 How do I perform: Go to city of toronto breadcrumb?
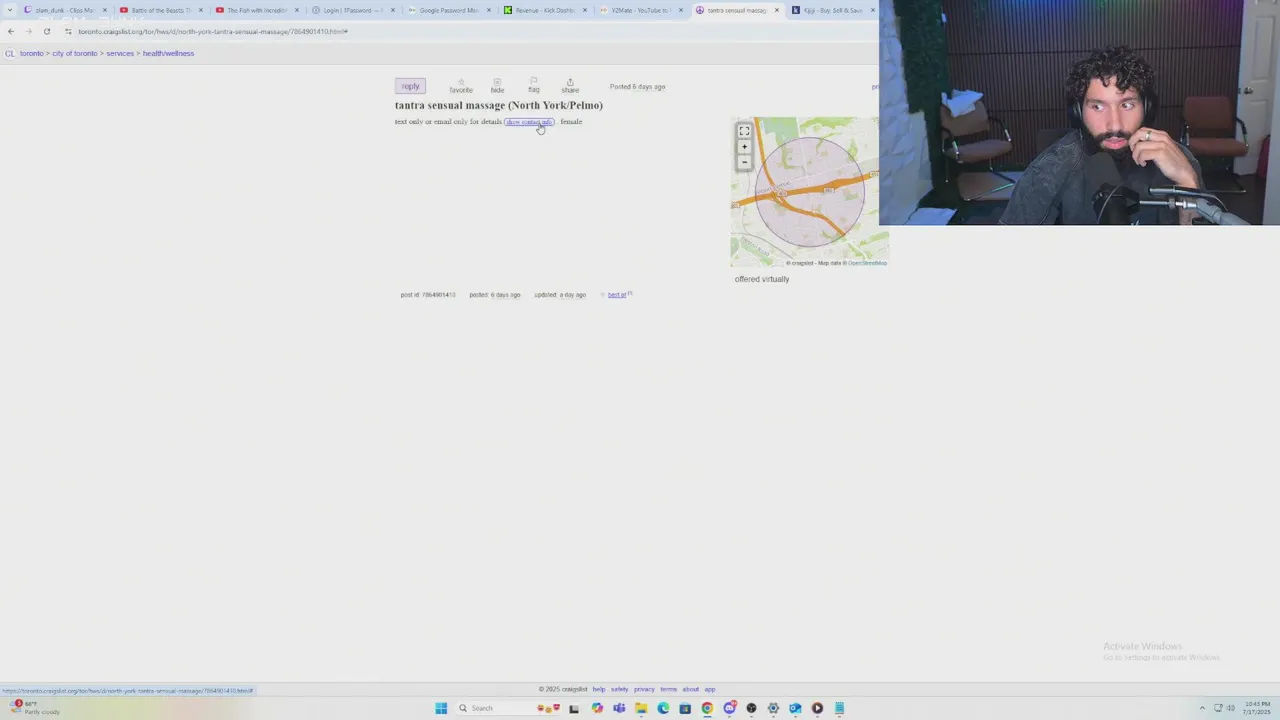75,53
